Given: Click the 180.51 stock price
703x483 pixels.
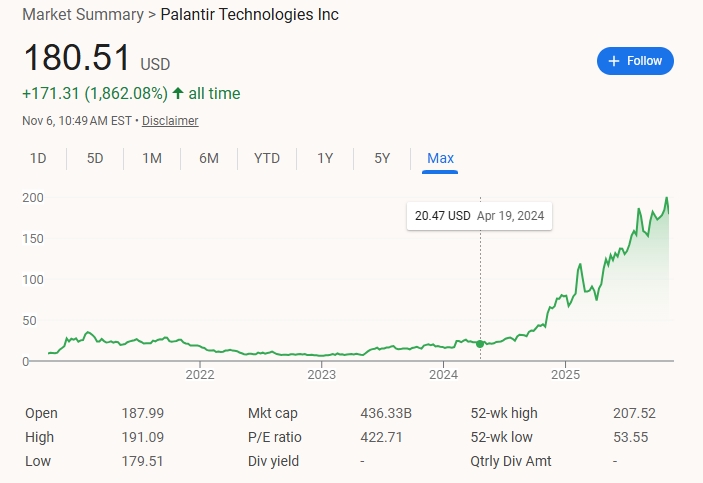Looking at the screenshot, I should click(77, 58).
